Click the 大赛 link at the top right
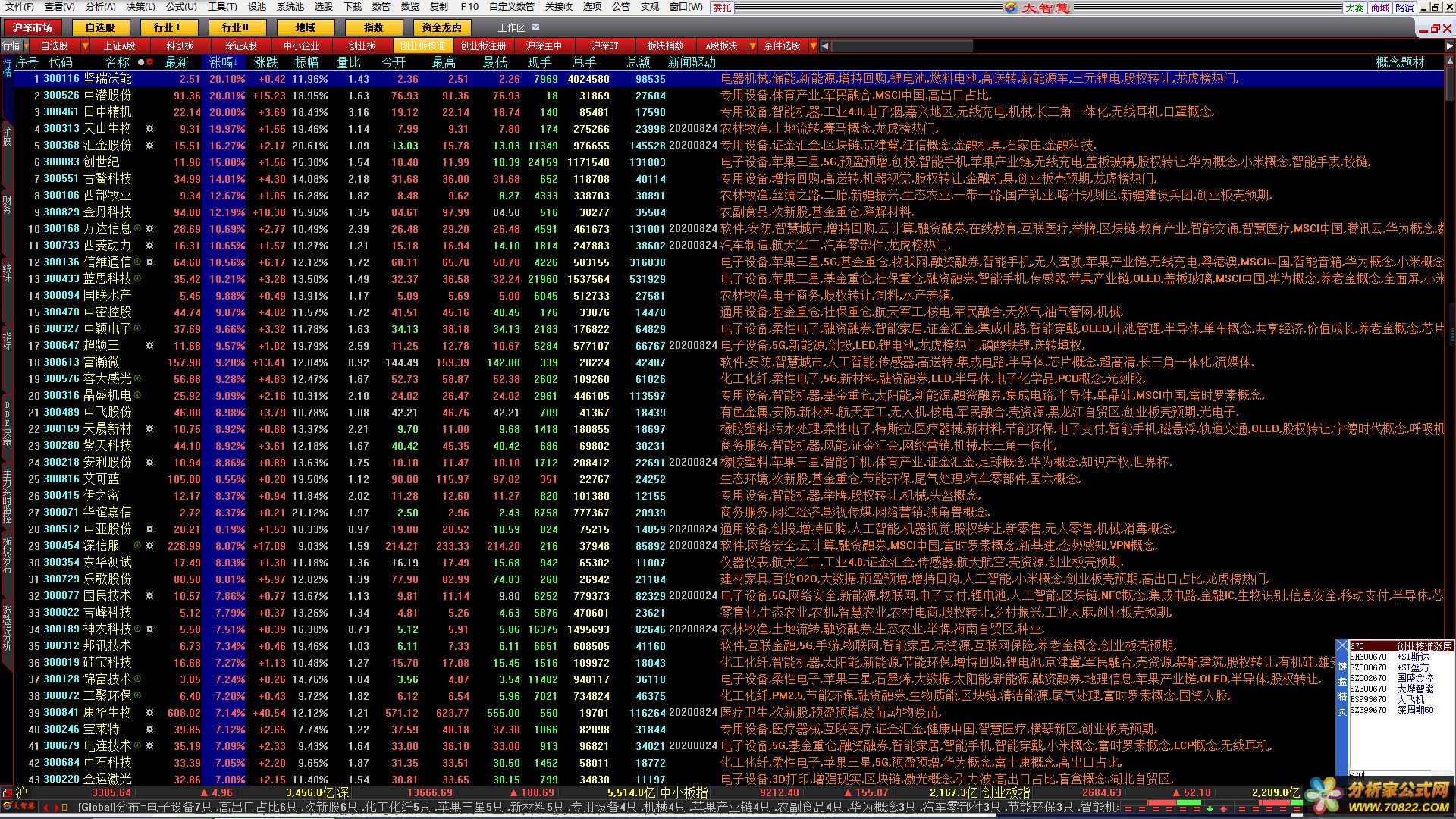The width and height of the screenshot is (1456, 819). [x=1354, y=8]
